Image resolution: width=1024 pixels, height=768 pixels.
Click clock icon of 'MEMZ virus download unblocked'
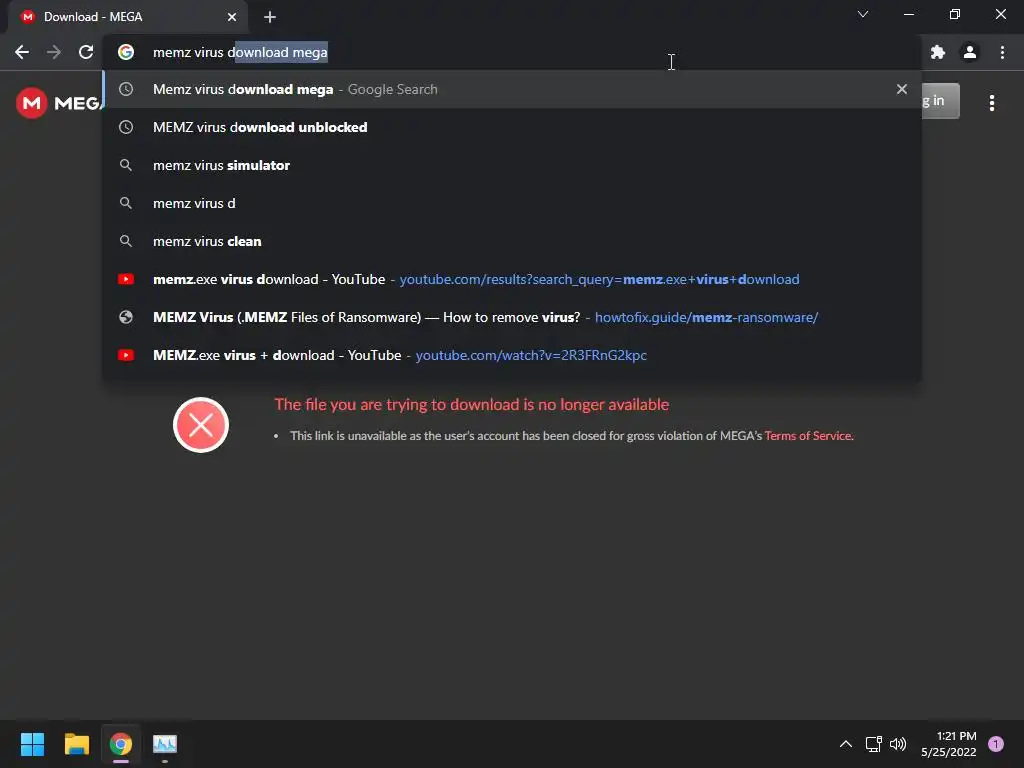[x=126, y=127]
